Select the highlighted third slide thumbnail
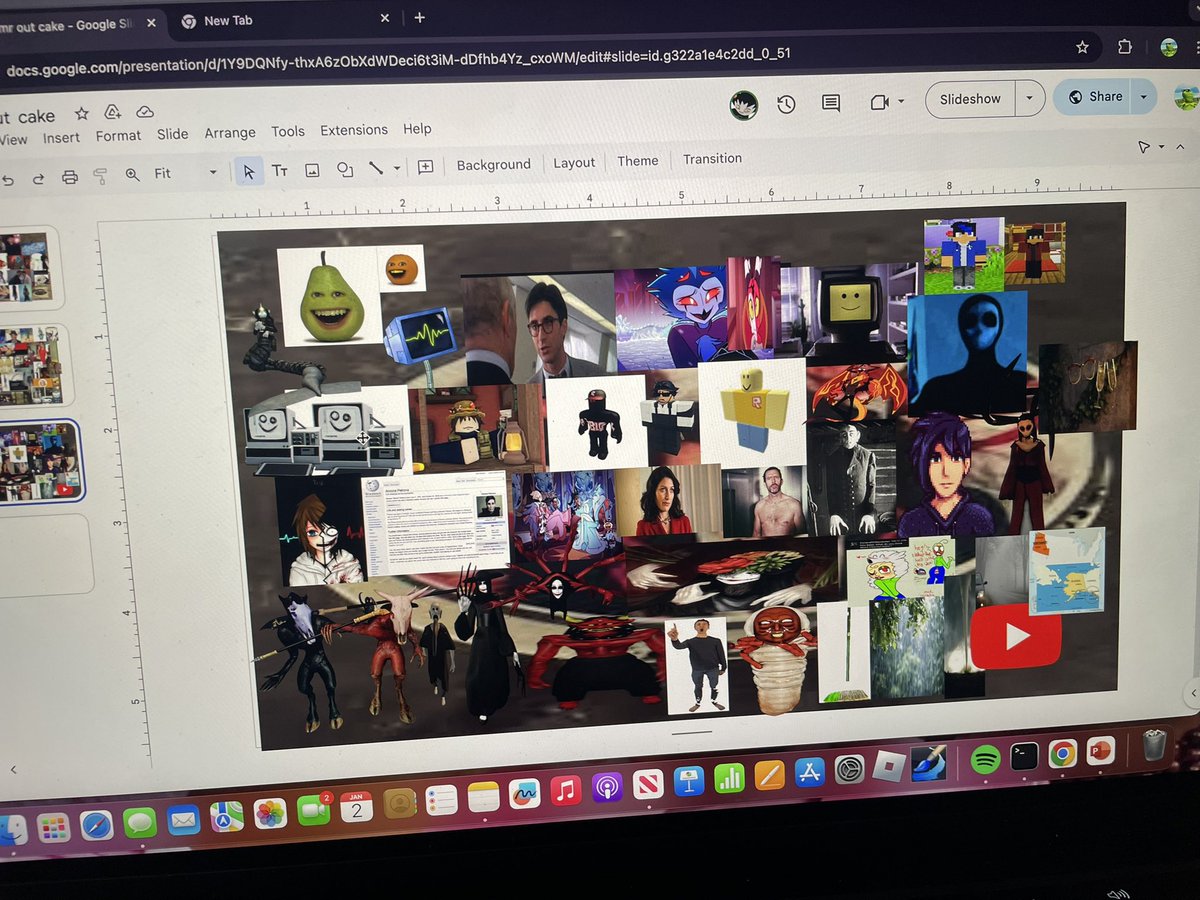 point(39,462)
